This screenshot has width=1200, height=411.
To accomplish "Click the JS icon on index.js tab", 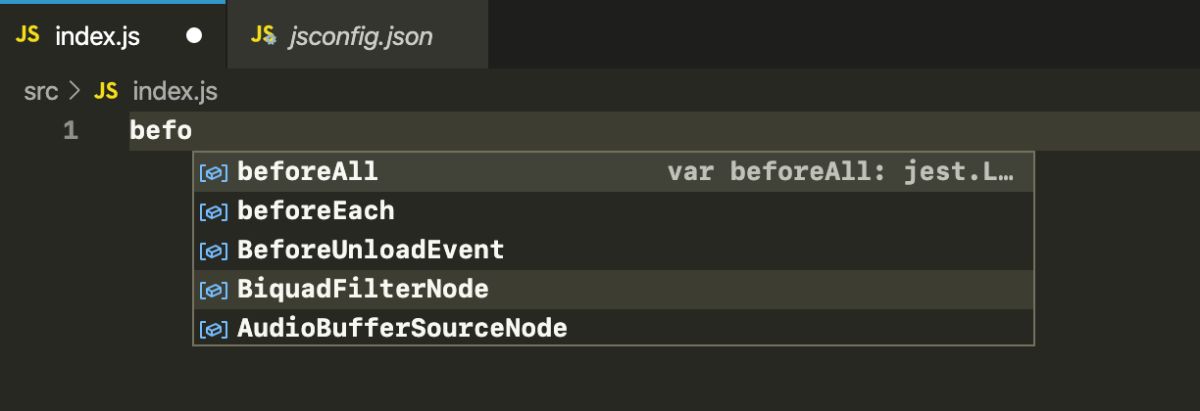I will coord(28,36).
